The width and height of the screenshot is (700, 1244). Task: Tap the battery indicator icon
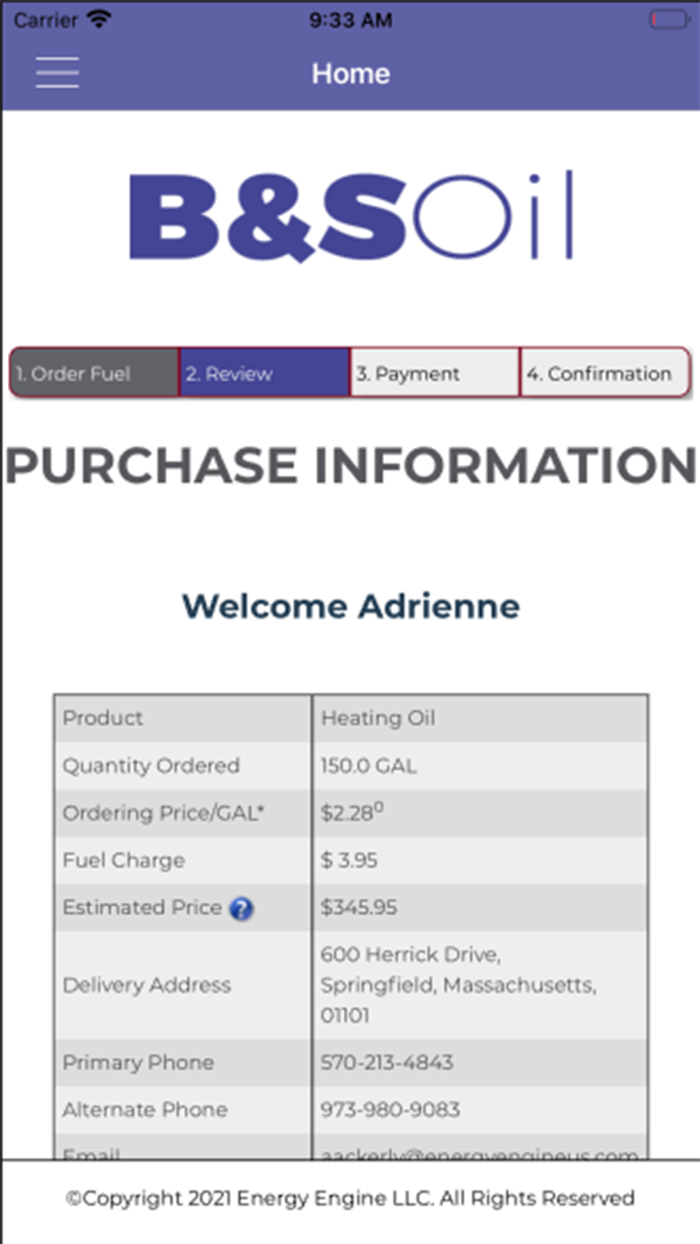[x=667, y=19]
